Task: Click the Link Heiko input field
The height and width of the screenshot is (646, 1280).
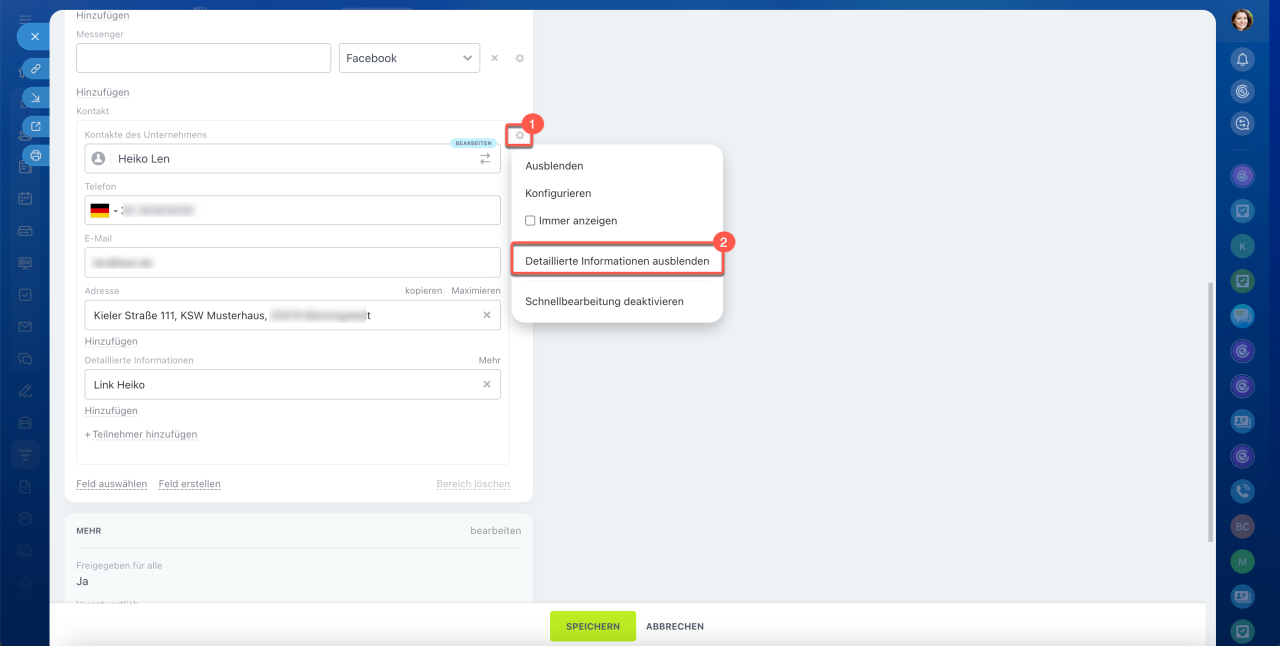Action: 293,384
